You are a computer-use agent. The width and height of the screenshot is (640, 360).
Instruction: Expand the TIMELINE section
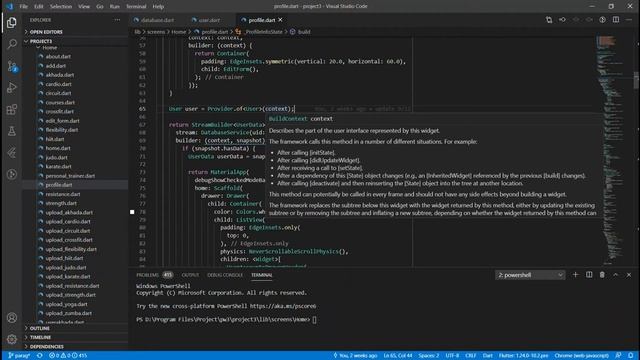tap(76, 337)
